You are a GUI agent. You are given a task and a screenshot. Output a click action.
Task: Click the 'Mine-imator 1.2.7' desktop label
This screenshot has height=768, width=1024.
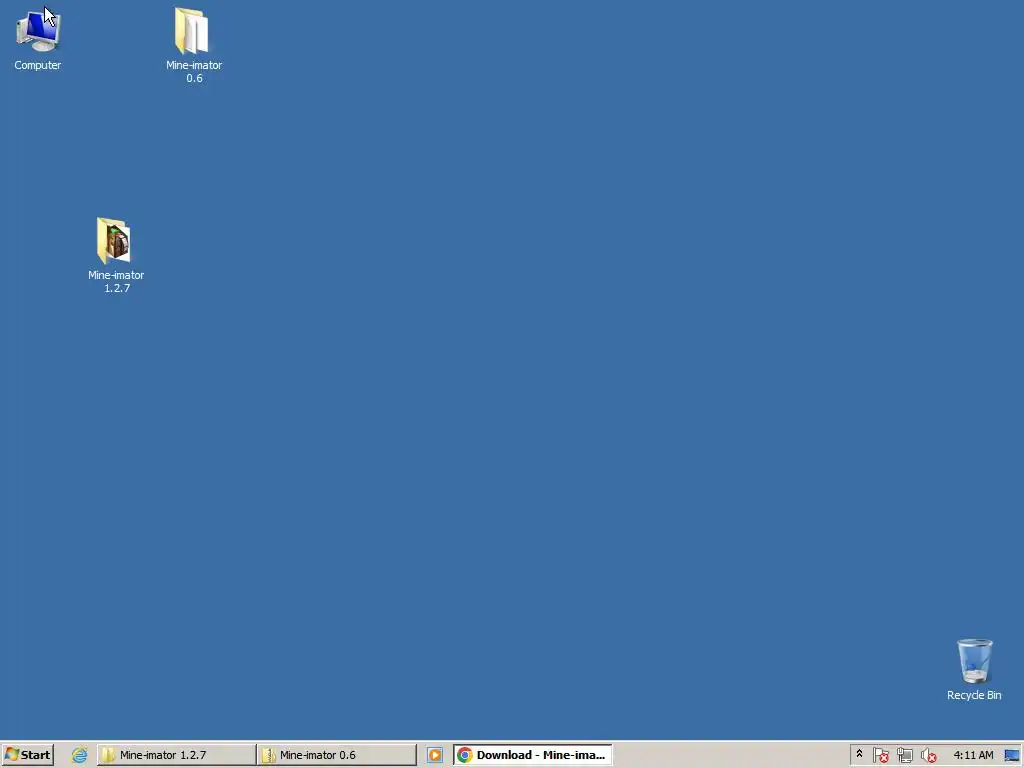(x=116, y=281)
